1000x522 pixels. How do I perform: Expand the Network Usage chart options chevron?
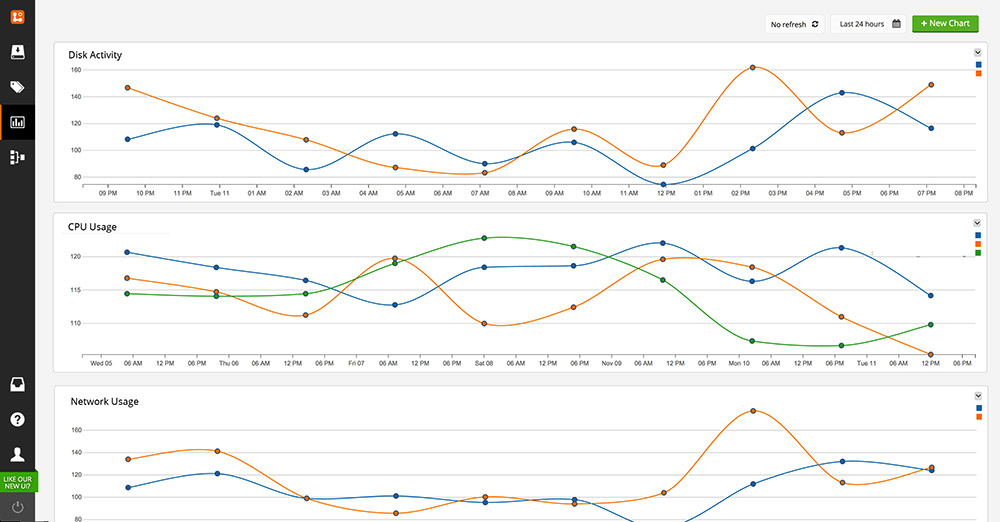tap(977, 397)
